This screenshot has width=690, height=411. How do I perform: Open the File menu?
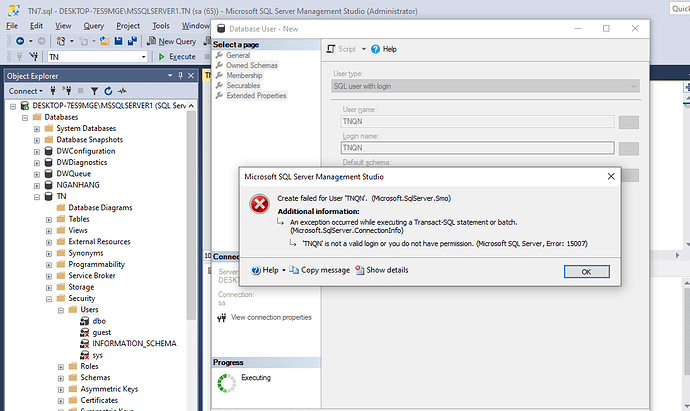(12, 26)
